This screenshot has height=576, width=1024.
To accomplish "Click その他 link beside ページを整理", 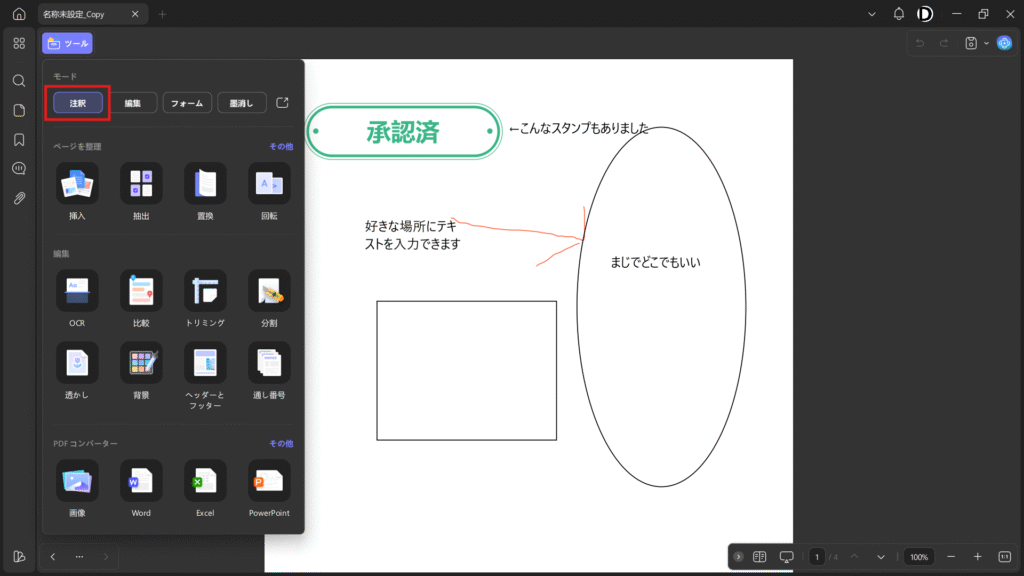I will point(281,146).
